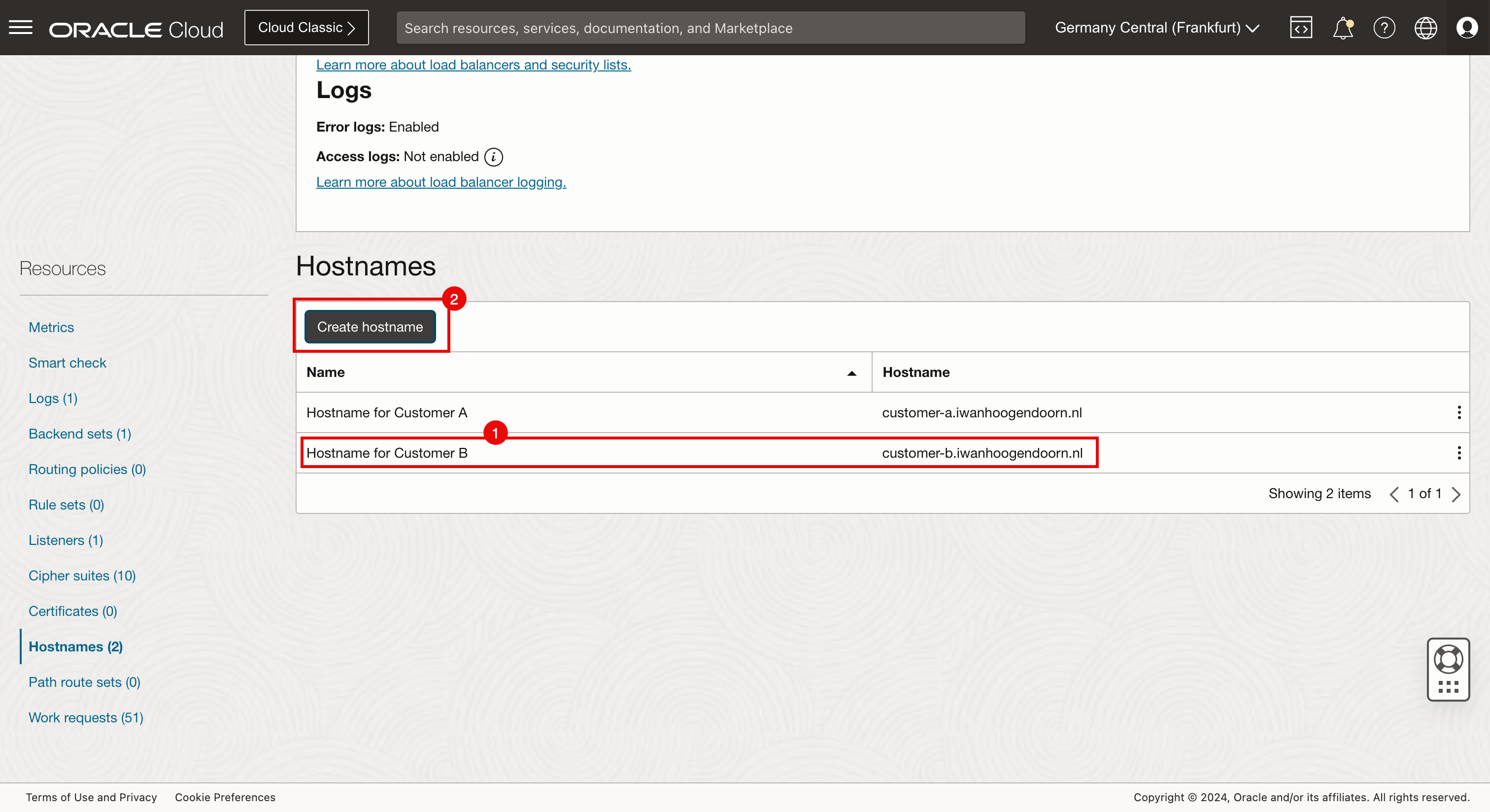The width and height of the screenshot is (1490, 812).
Task: Click the access logs info icon
Action: [493, 157]
